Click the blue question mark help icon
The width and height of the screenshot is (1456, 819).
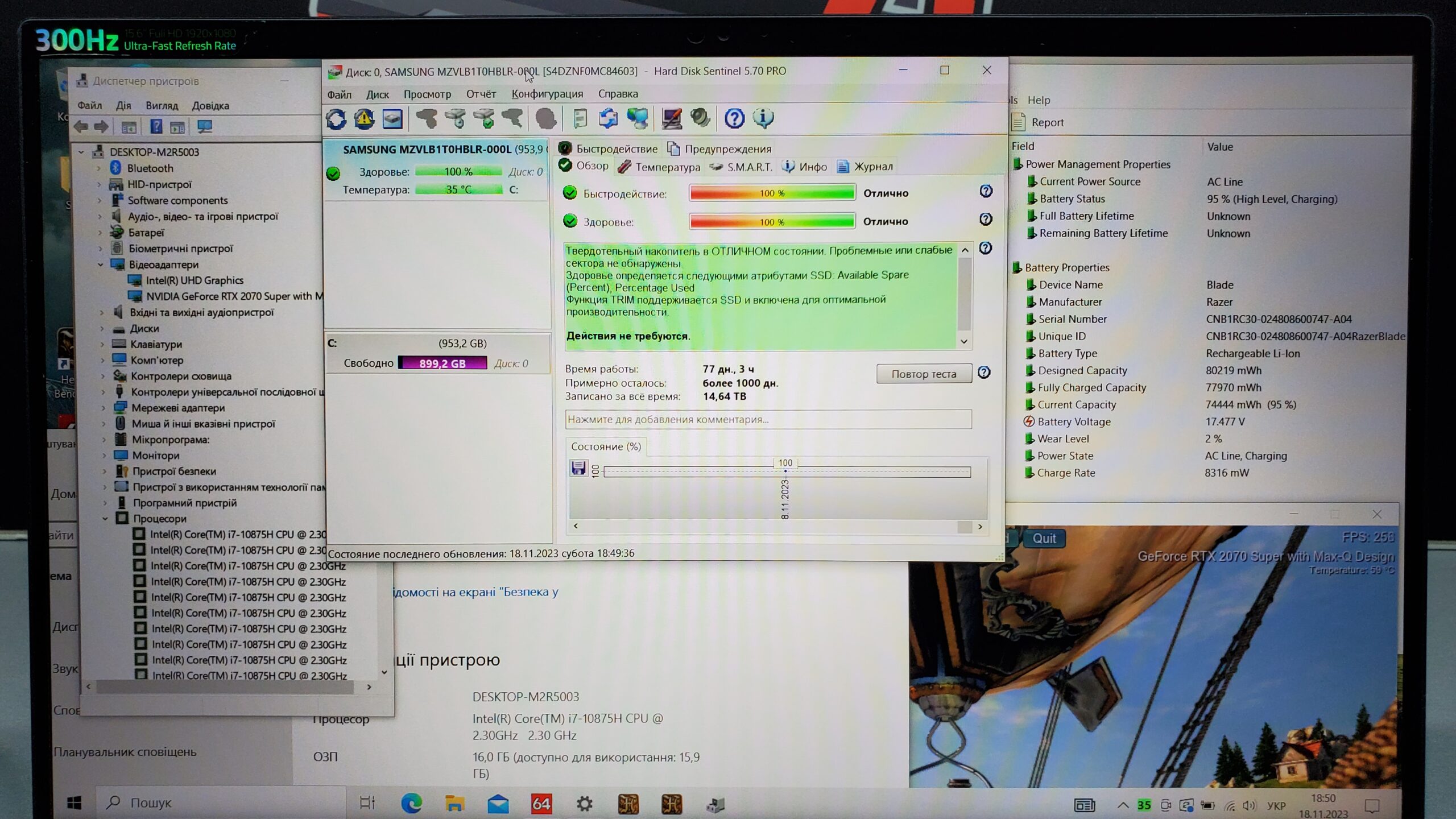point(734,118)
